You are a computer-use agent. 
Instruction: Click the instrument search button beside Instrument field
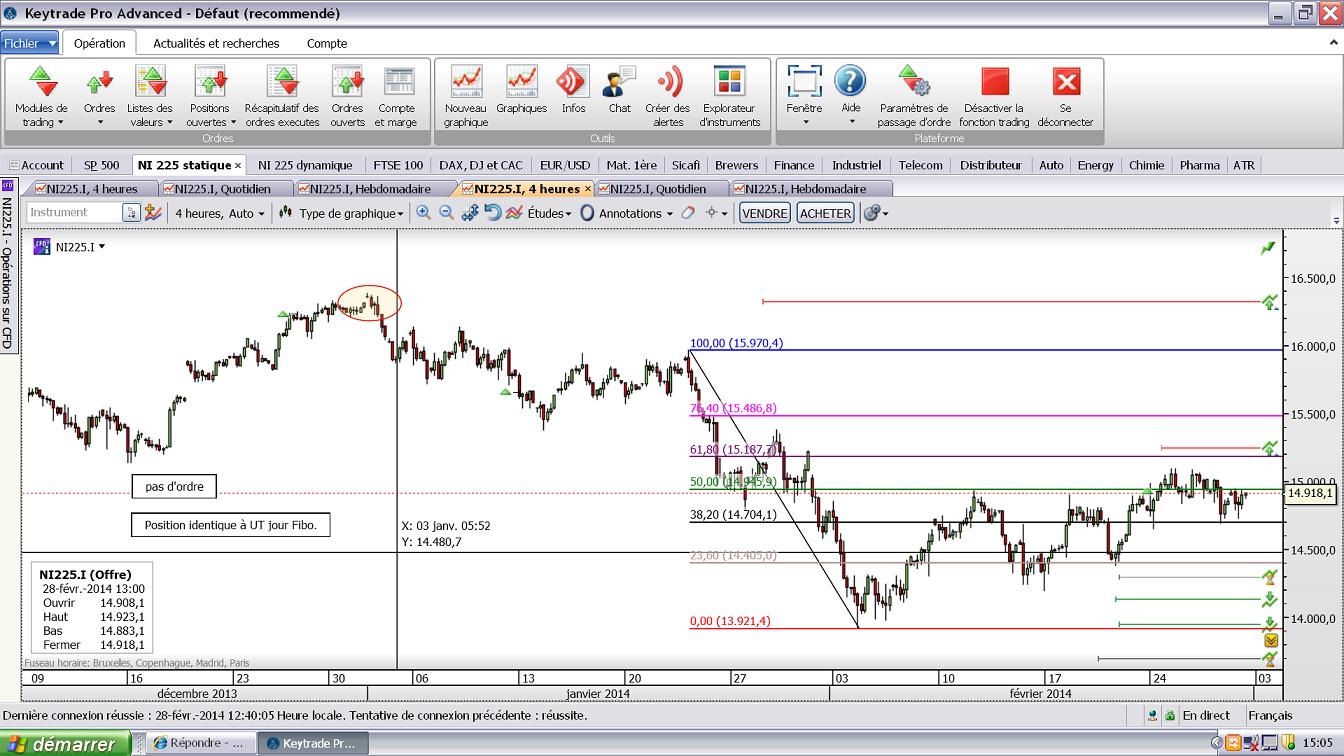click(x=131, y=213)
